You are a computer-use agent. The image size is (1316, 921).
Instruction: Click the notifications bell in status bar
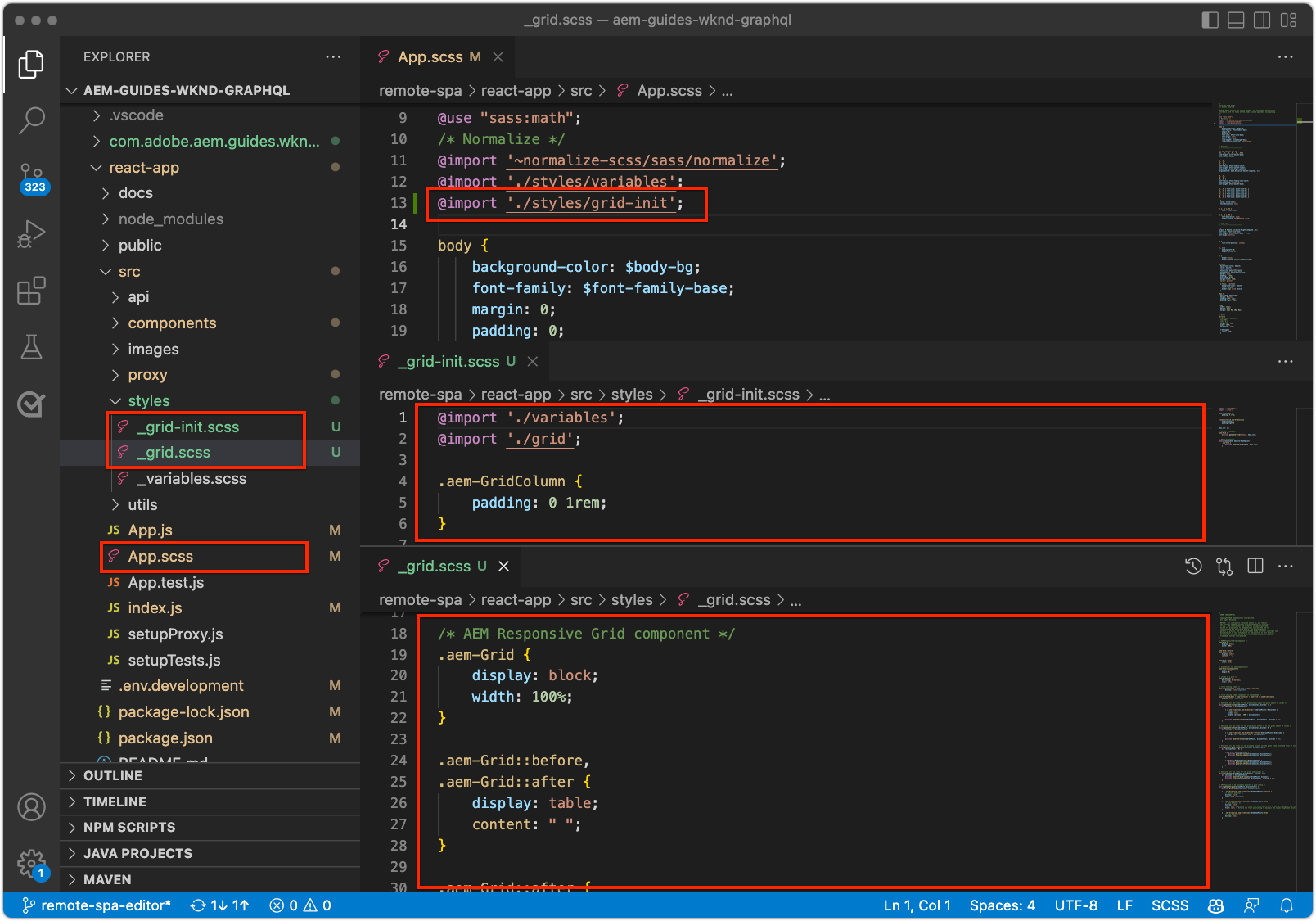tap(1287, 905)
